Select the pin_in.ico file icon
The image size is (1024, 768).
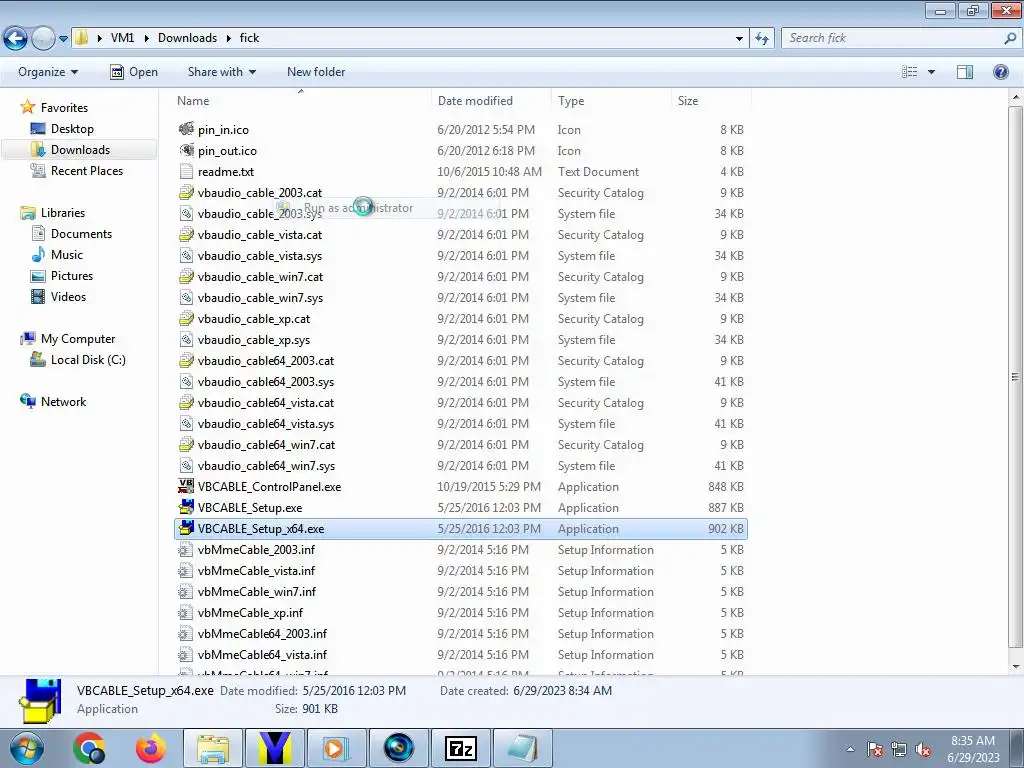coord(186,129)
